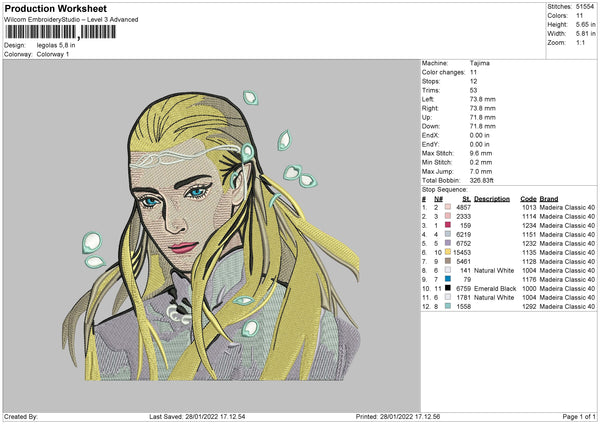Click the 'Printed: 28/01/2022' timestamp
Image resolution: width=600 pixels, height=424 pixels.
tap(398, 417)
